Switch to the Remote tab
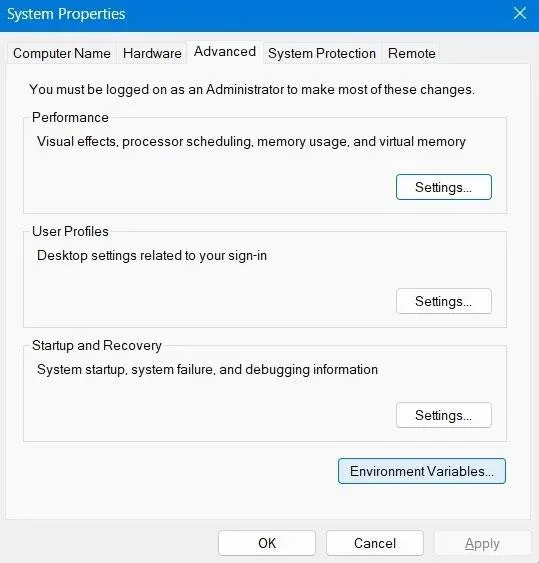The height and width of the screenshot is (563, 539). pos(412,53)
